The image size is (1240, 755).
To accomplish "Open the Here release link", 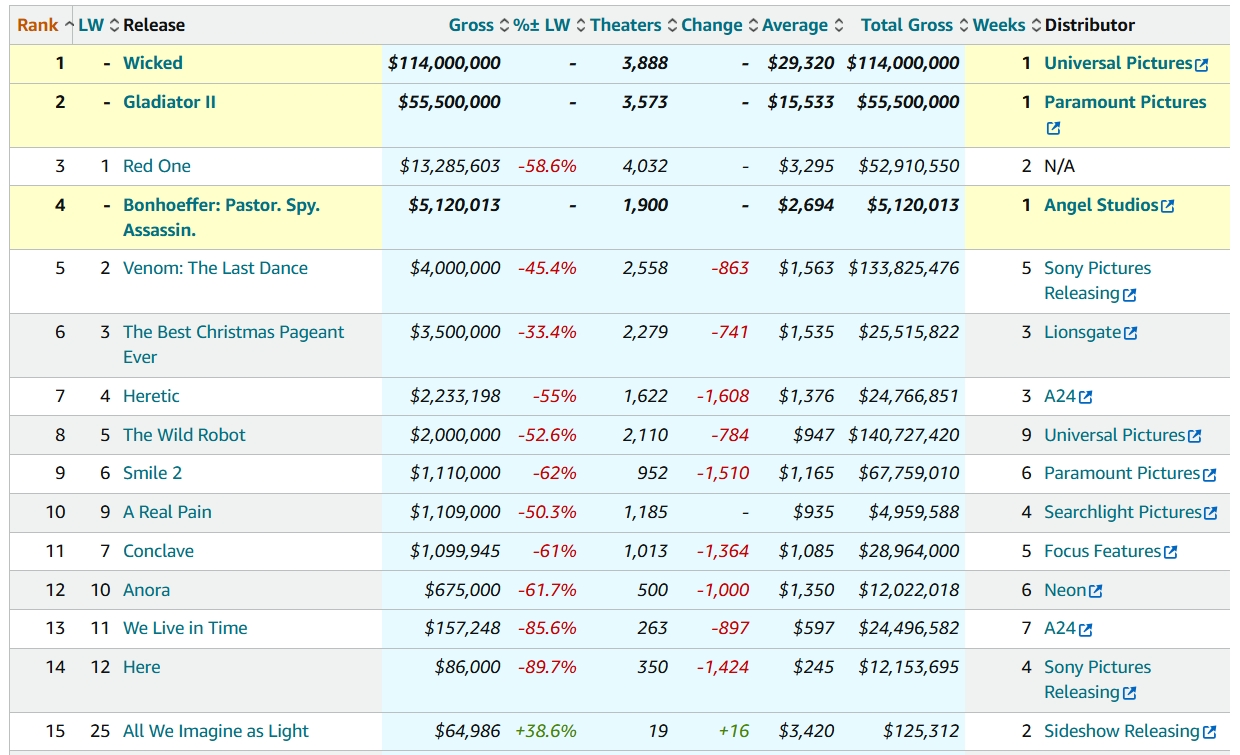I will [x=141, y=667].
